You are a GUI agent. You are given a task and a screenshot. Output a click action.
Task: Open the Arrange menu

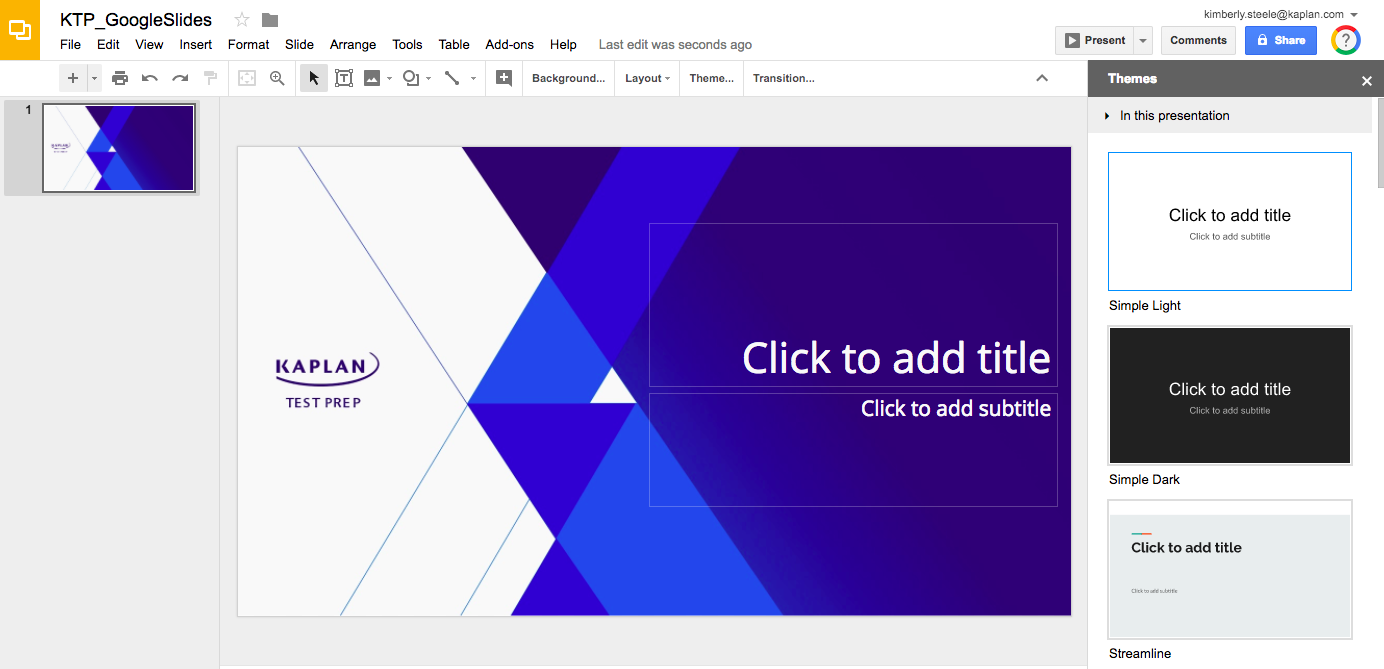[x=353, y=44]
